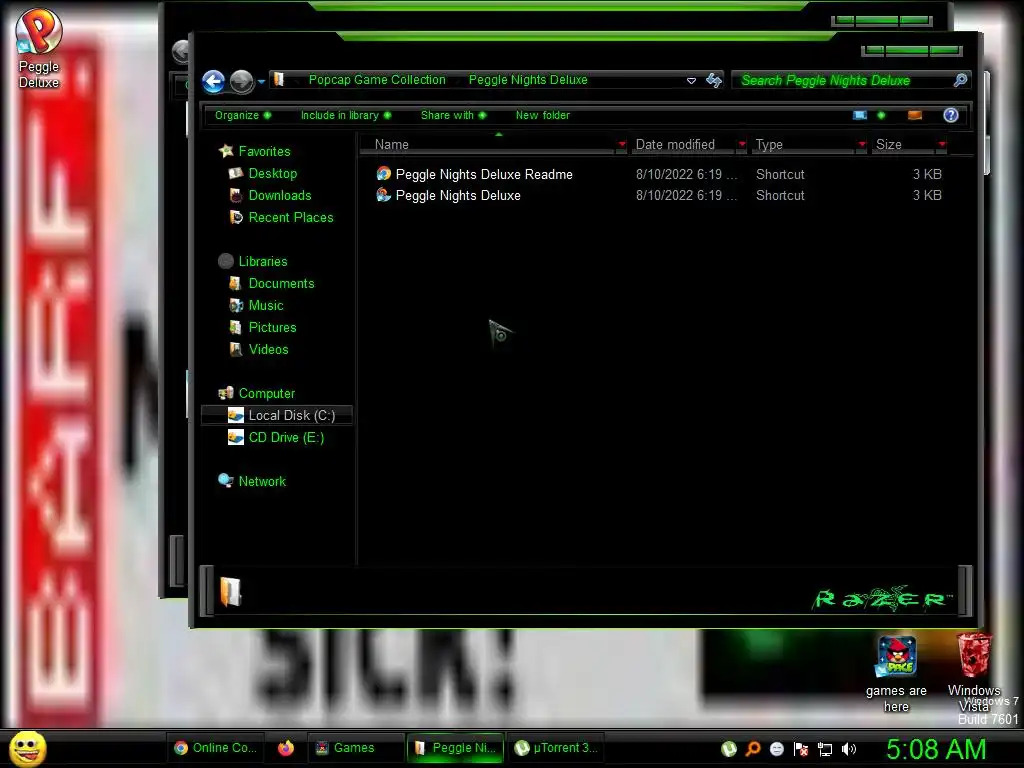1024x768 pixels.
Task: Select Libraries in navigation pane
Action: [263, 261]
